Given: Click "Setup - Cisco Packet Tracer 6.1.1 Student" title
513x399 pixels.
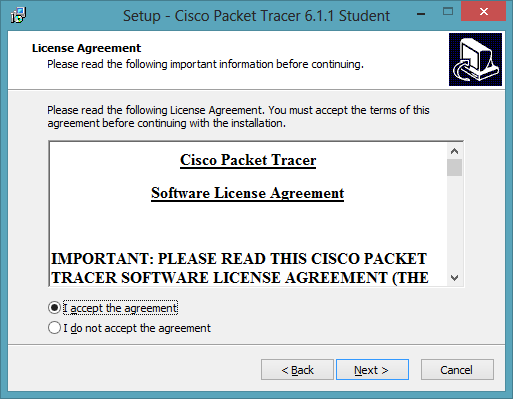Looking at the screenshot, I should (x=256, y=16).
